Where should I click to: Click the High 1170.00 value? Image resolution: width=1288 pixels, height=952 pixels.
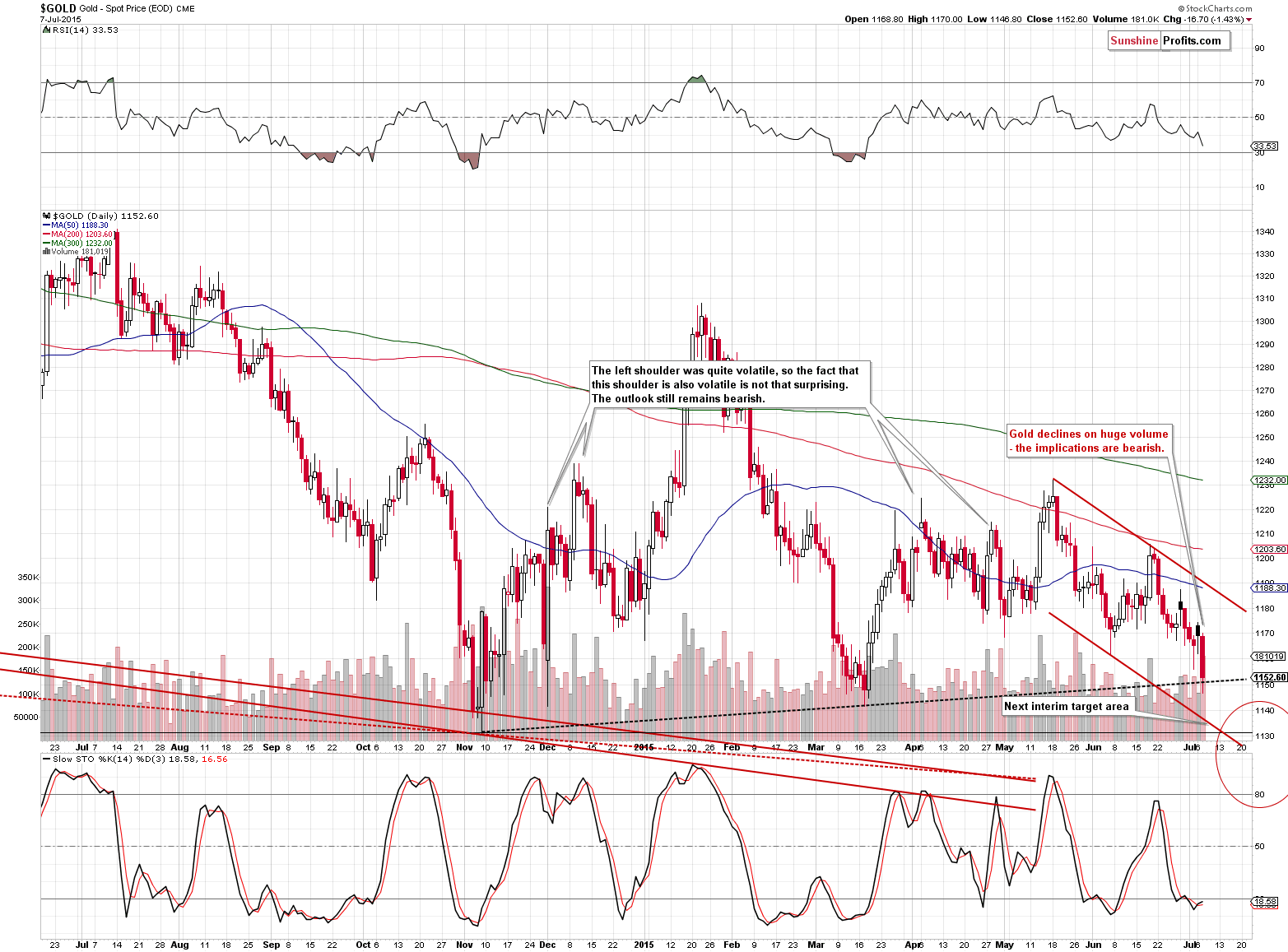pos(935,19)
